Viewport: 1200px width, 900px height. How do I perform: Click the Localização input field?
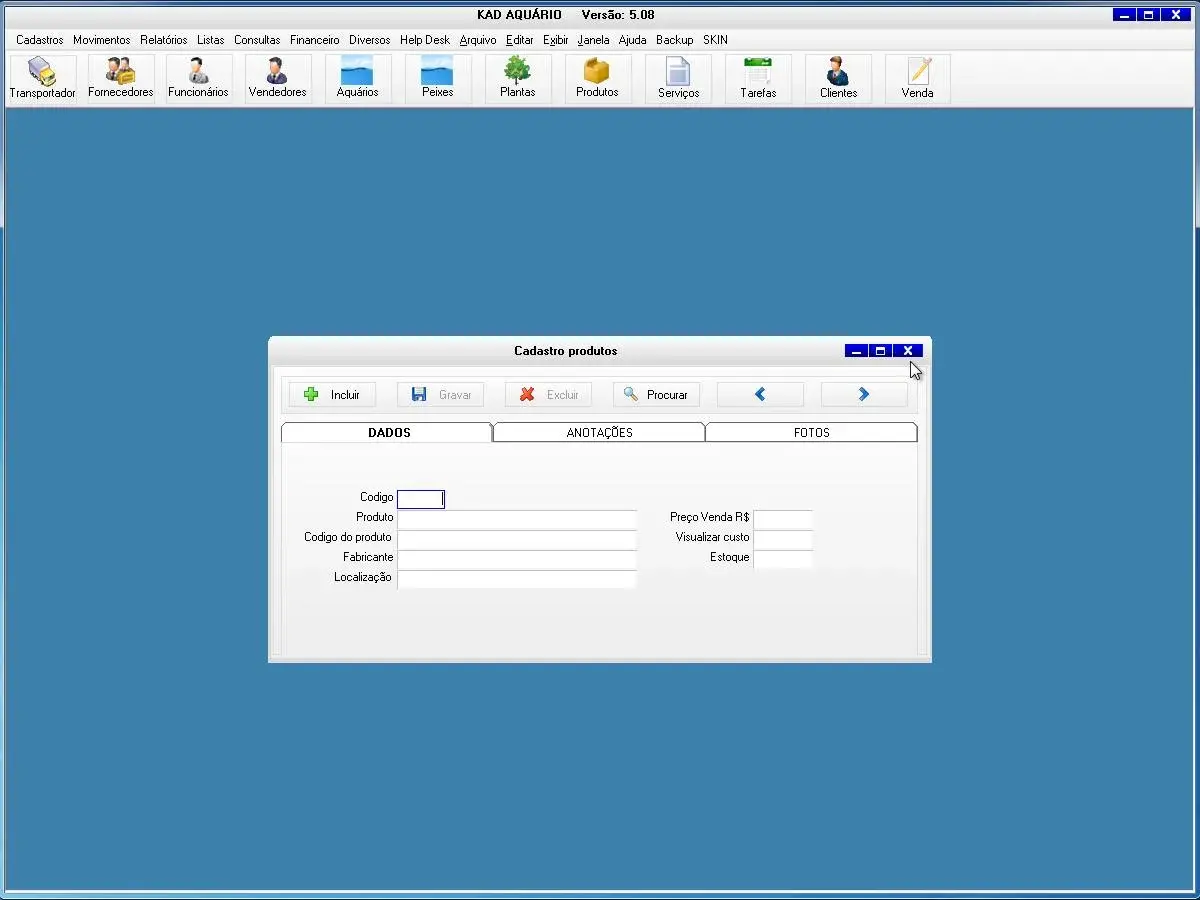(517, 579)
